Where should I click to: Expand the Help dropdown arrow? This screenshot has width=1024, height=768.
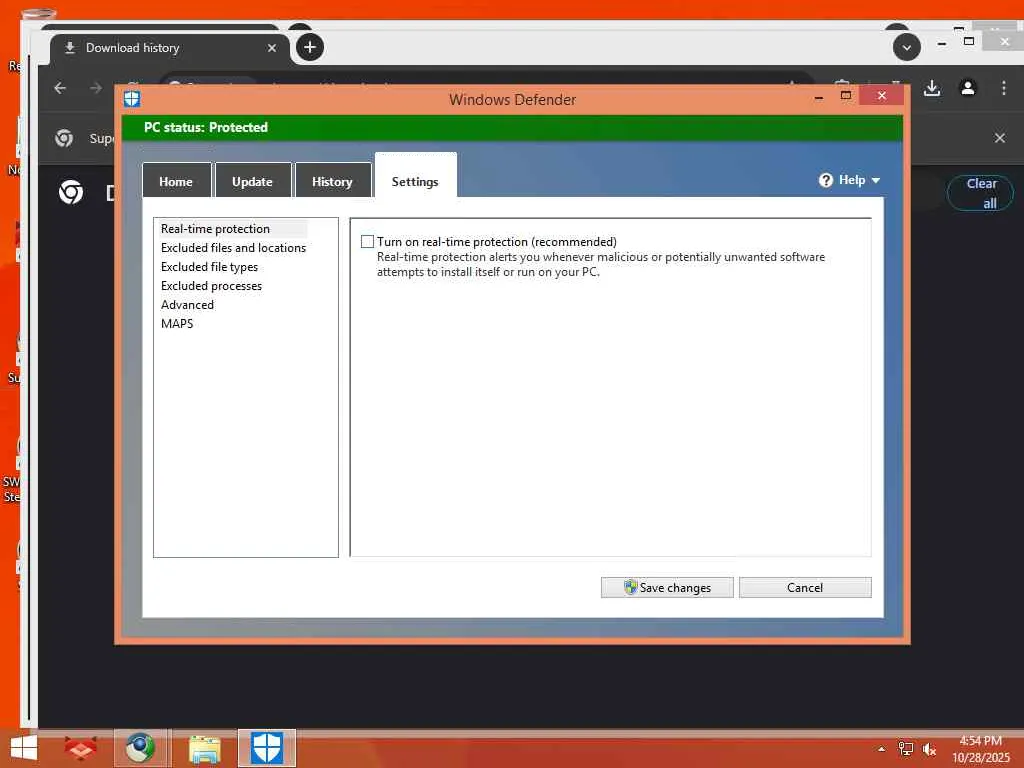(876, 180)
